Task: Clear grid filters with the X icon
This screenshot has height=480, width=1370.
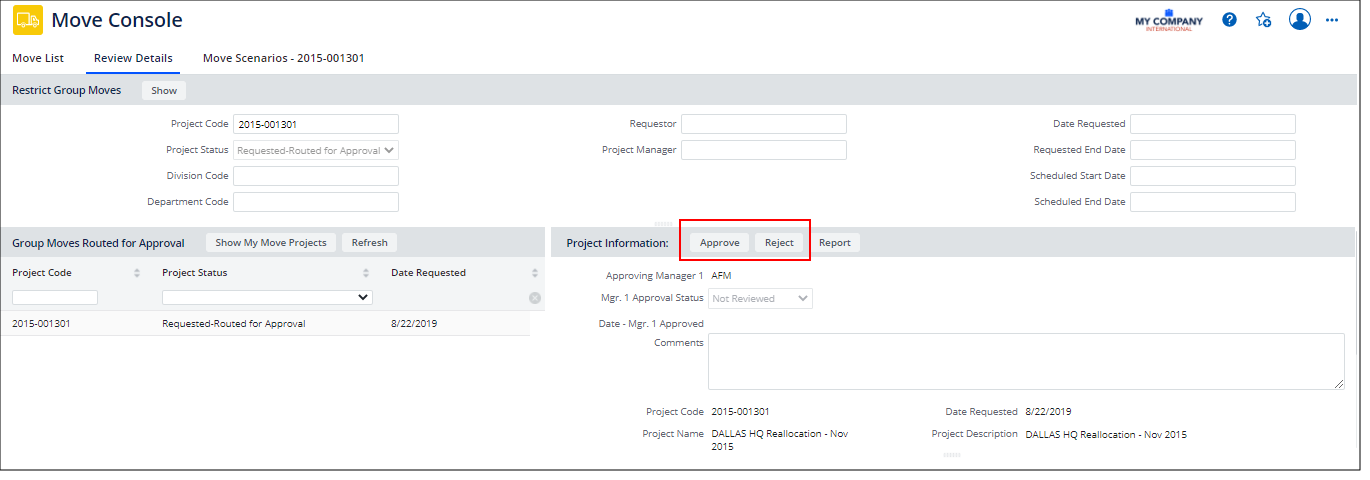Action: click(x=535, y=298)
